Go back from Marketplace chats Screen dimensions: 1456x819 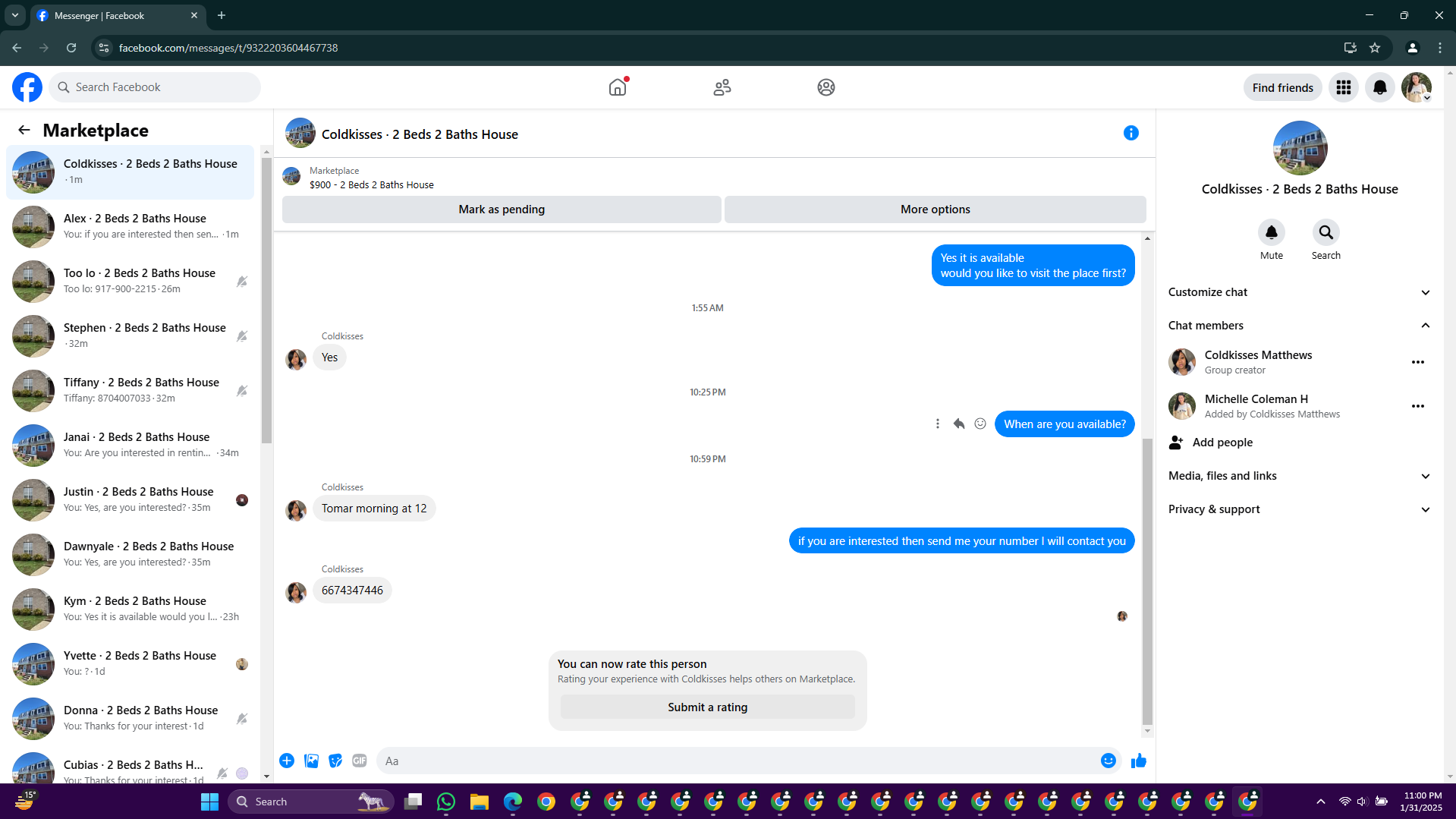pos(24,130)
